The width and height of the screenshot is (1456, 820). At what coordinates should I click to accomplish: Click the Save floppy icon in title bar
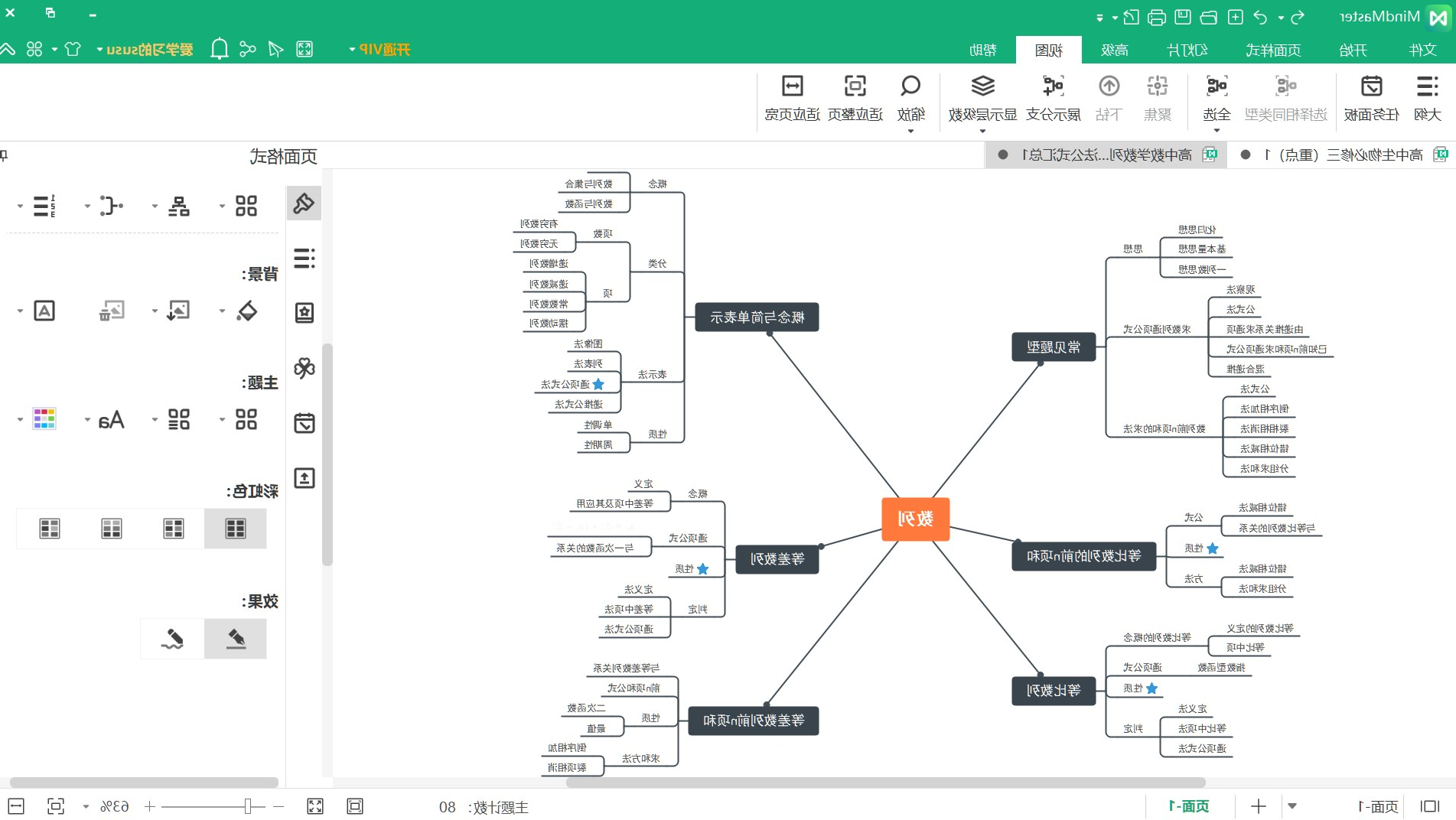1183,17
